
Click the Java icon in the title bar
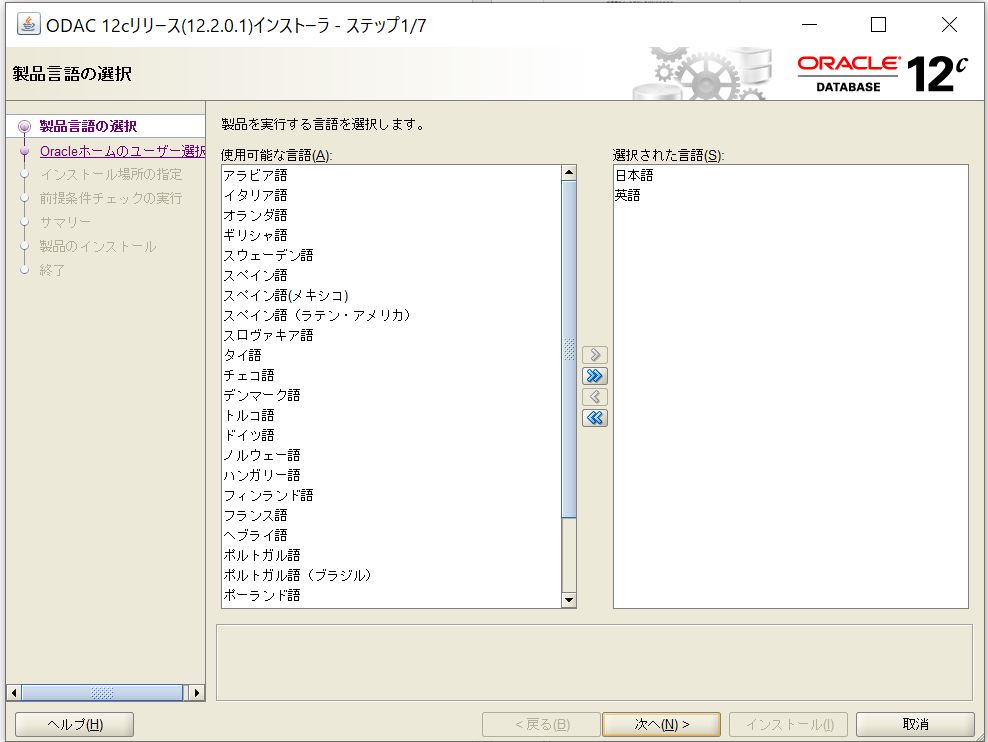(29, 24)
